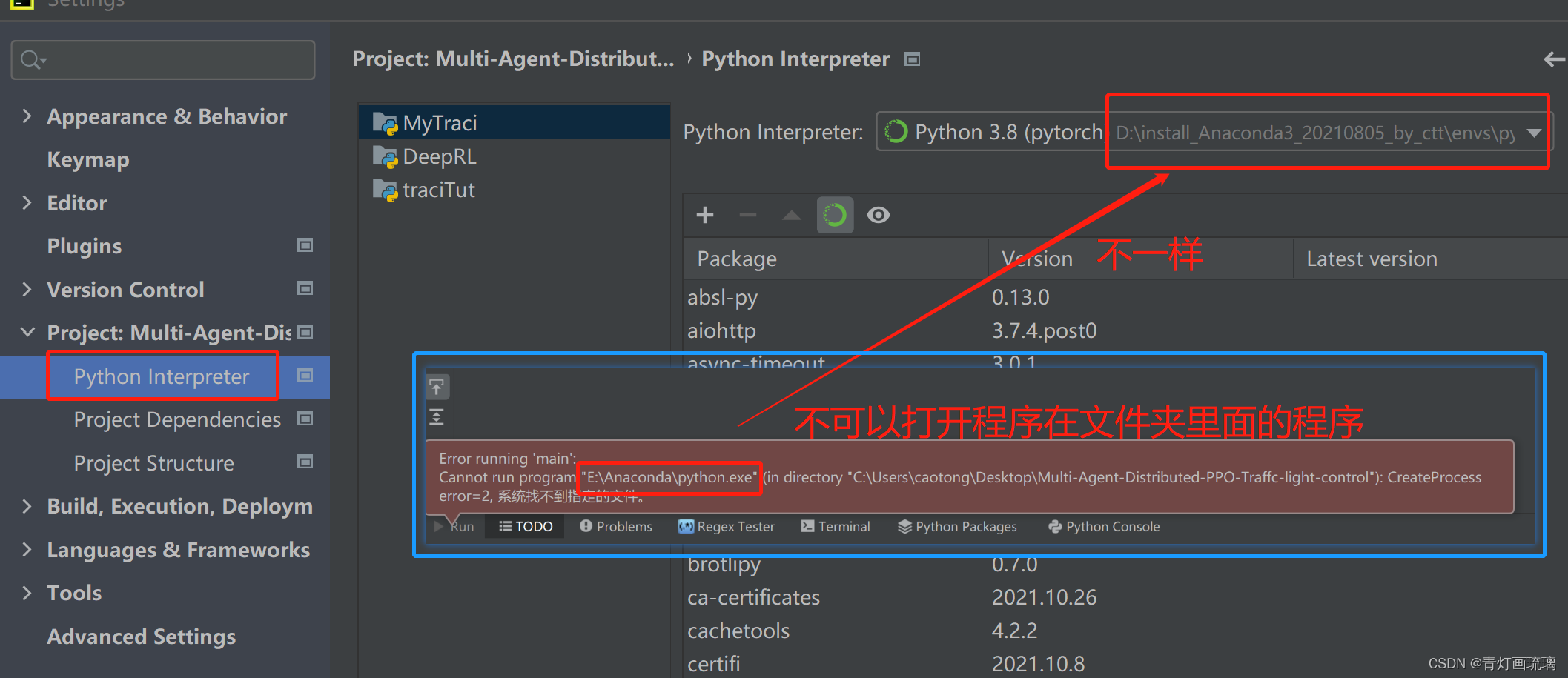Image resolution: width=1568 pixels, height=678 pixels.
Task: Click the plus icon to install a package
Action: coord(704,215)
